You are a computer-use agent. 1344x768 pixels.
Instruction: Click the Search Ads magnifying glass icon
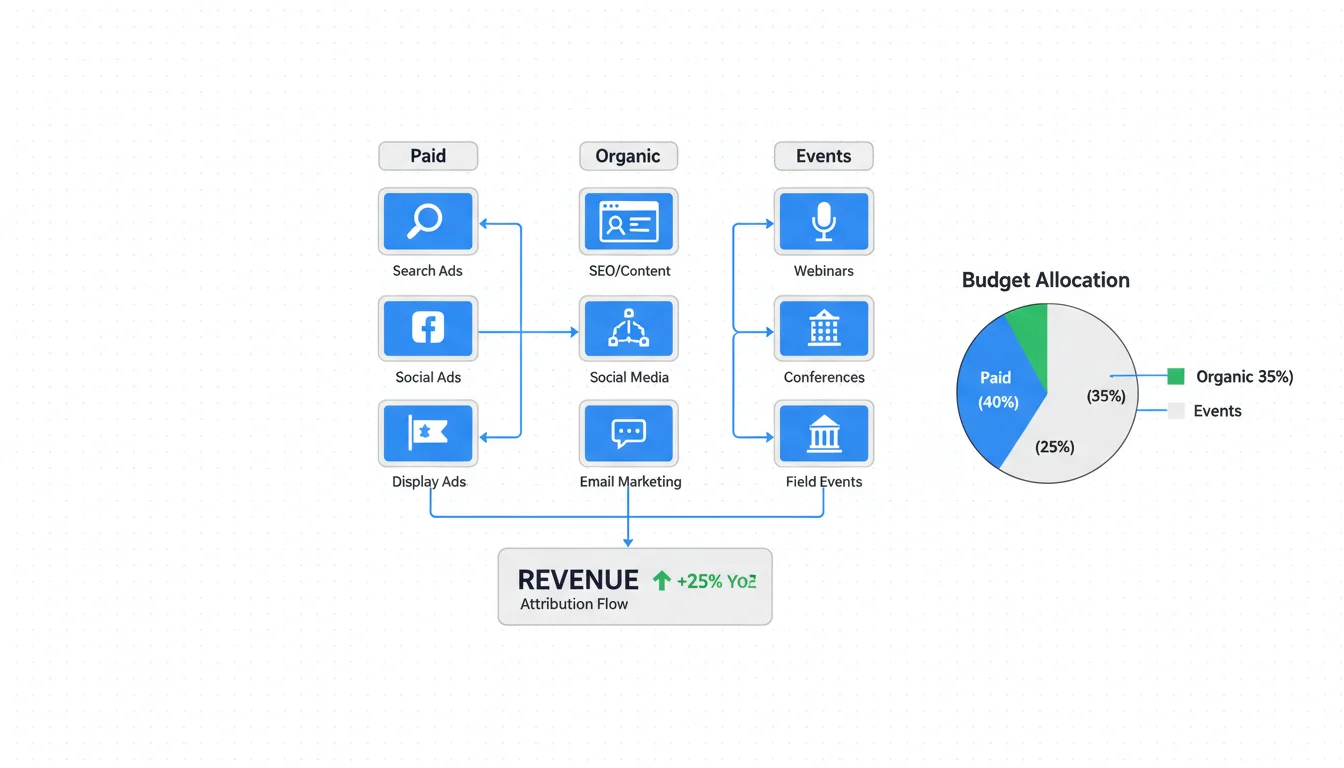[x=427, y=221]
